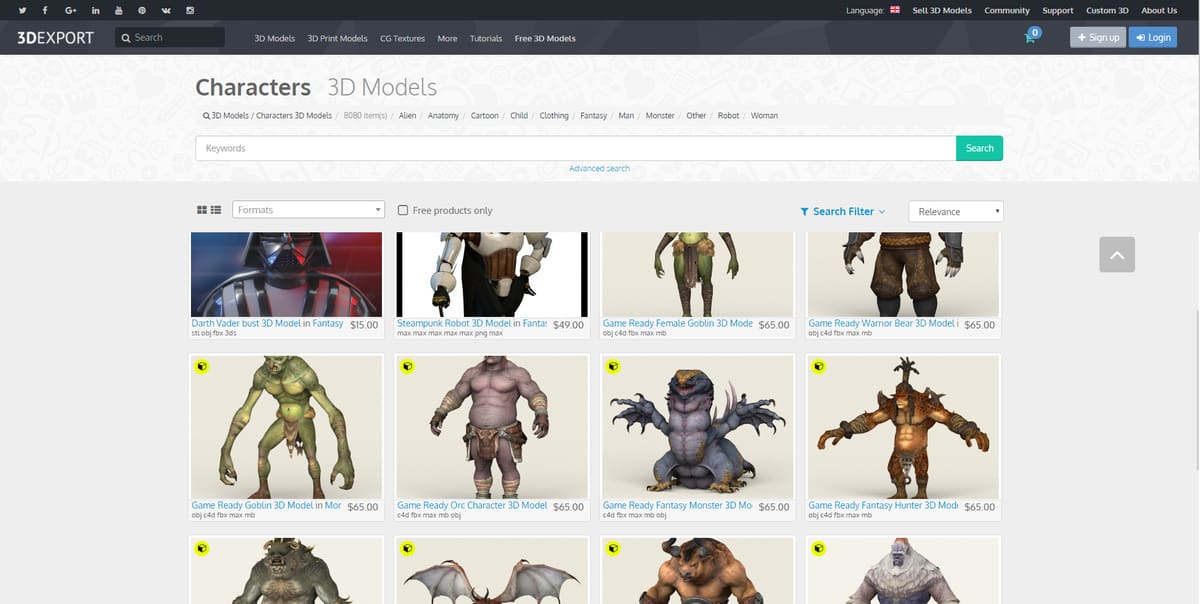Open the Pinterest social link
Screen dimensions: 1200x604
142,10
